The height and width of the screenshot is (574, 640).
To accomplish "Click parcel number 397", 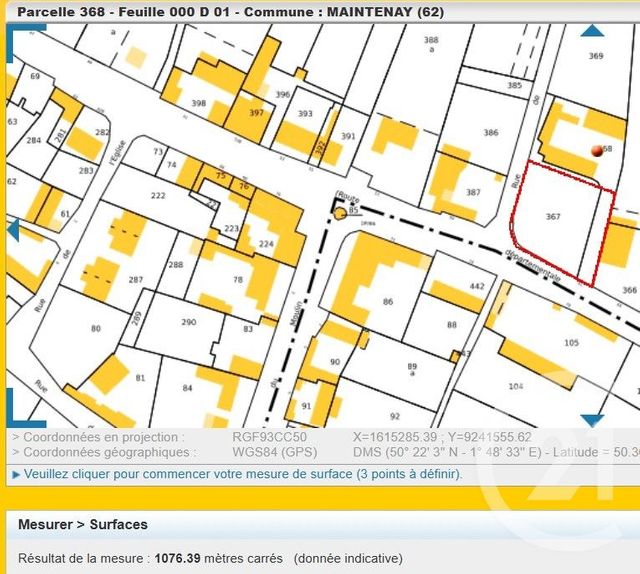I will tap(256, 113).
